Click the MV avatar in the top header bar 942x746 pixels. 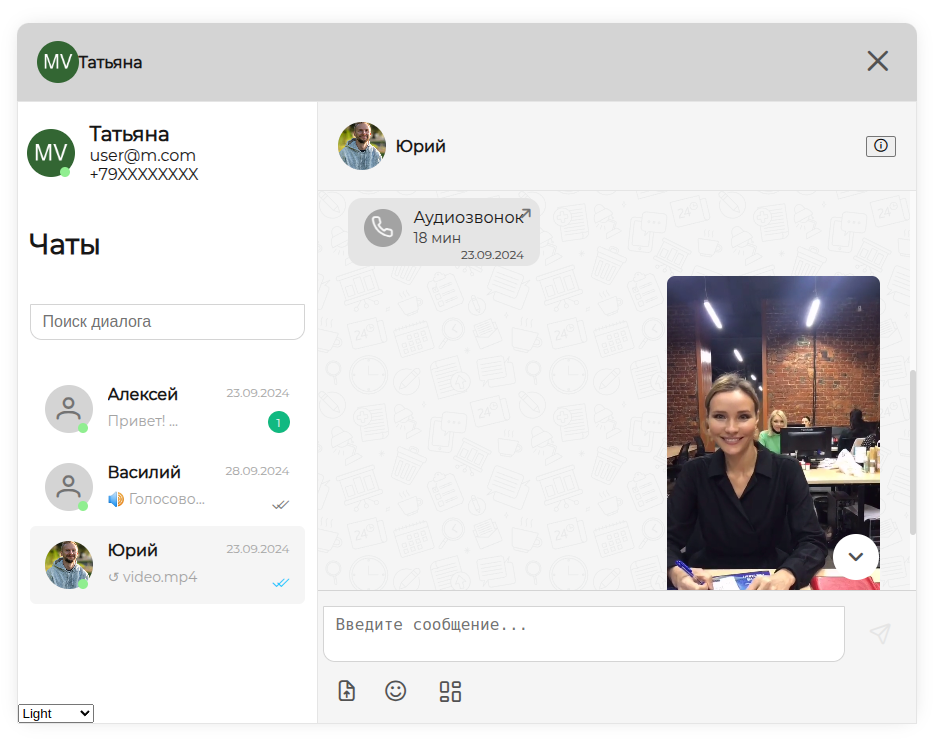tap(58, 62)
